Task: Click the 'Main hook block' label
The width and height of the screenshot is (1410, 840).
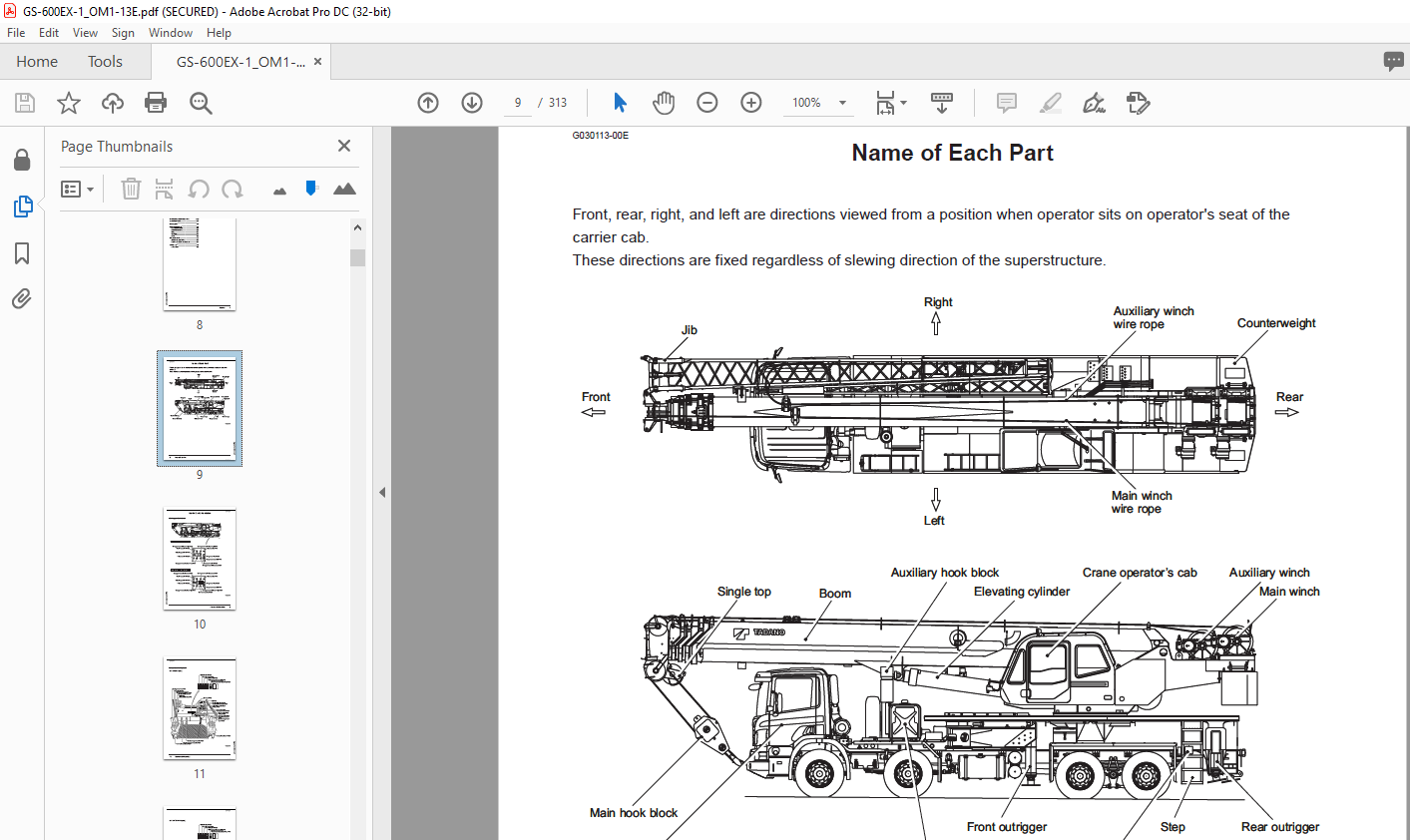Action: 634,813
